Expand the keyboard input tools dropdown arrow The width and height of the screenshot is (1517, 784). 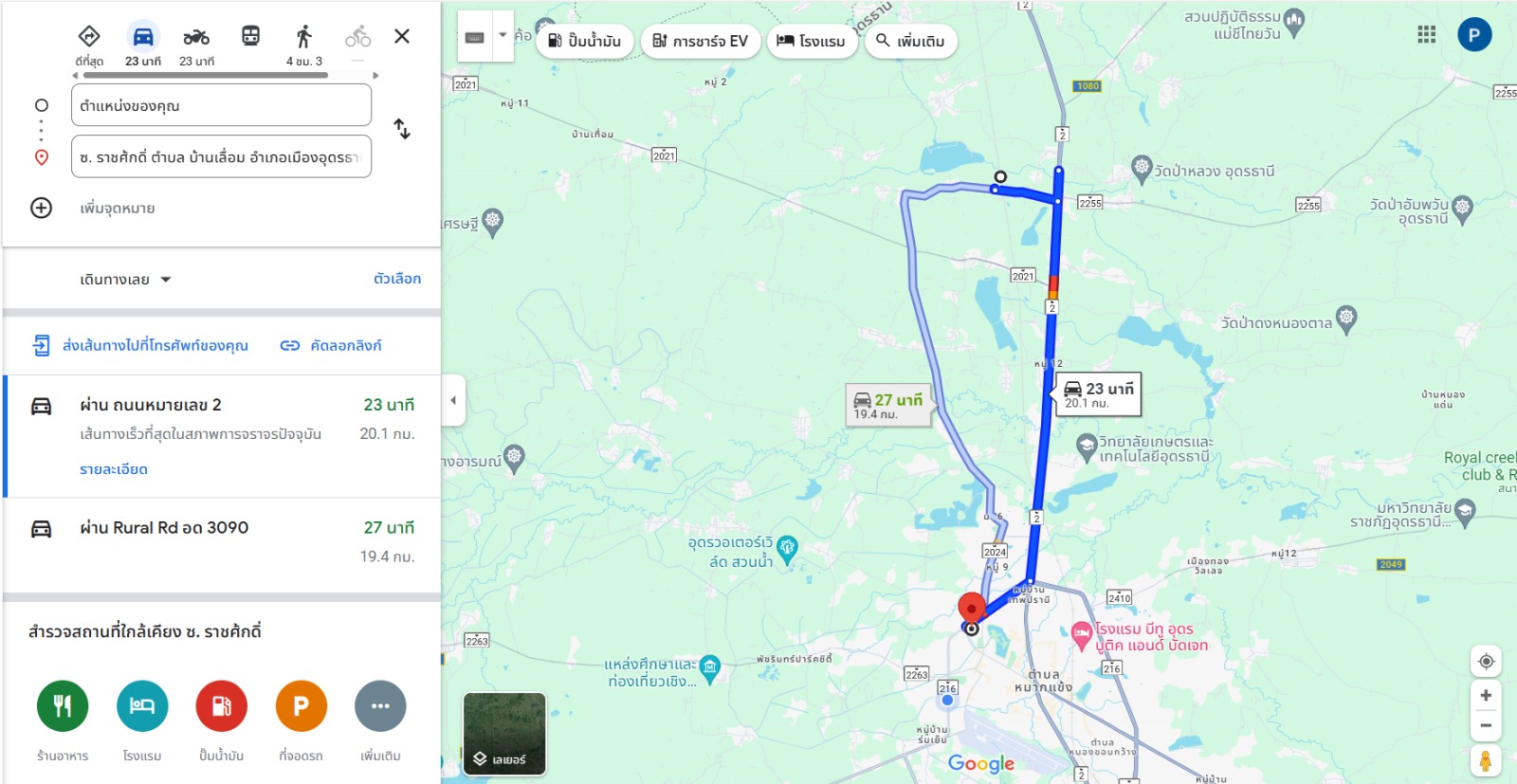pos(503,36)
